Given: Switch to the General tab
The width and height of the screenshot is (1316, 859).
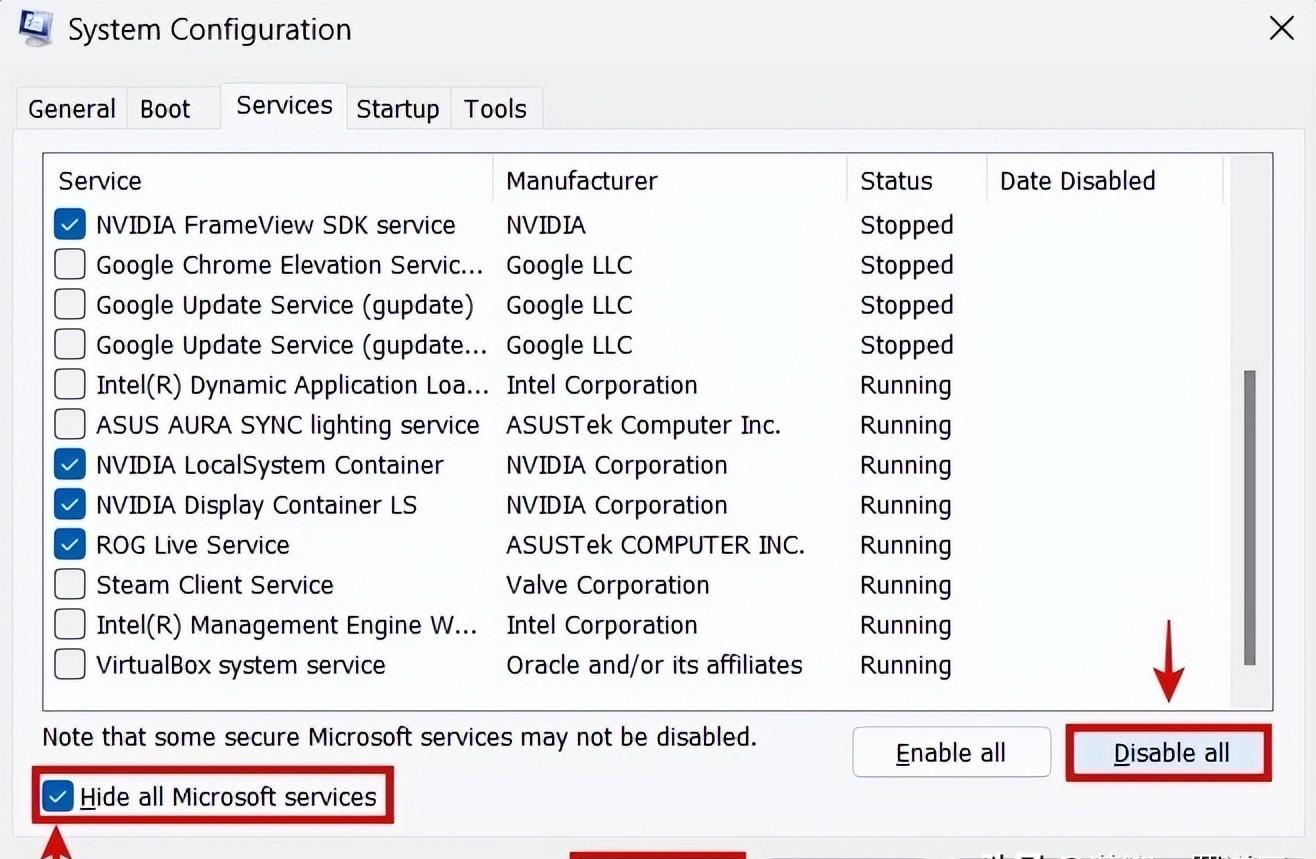Looking at the screenshot, I should click(71, 108).
